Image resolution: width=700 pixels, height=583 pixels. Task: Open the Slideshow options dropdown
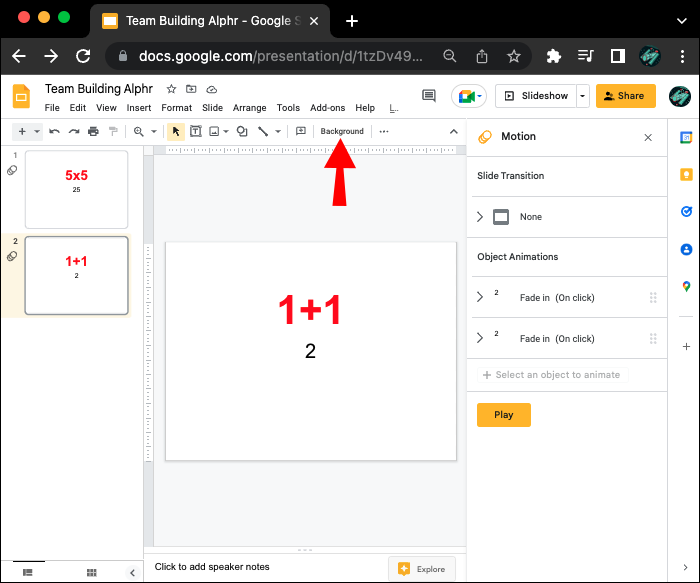coord(583,96)
